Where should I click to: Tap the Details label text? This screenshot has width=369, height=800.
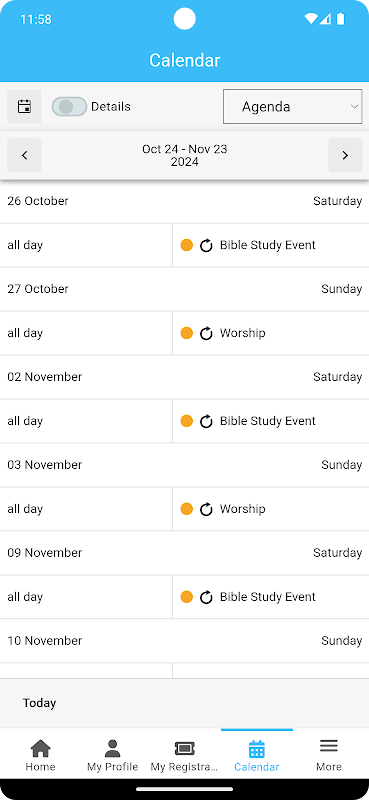(x=111, y=107)
